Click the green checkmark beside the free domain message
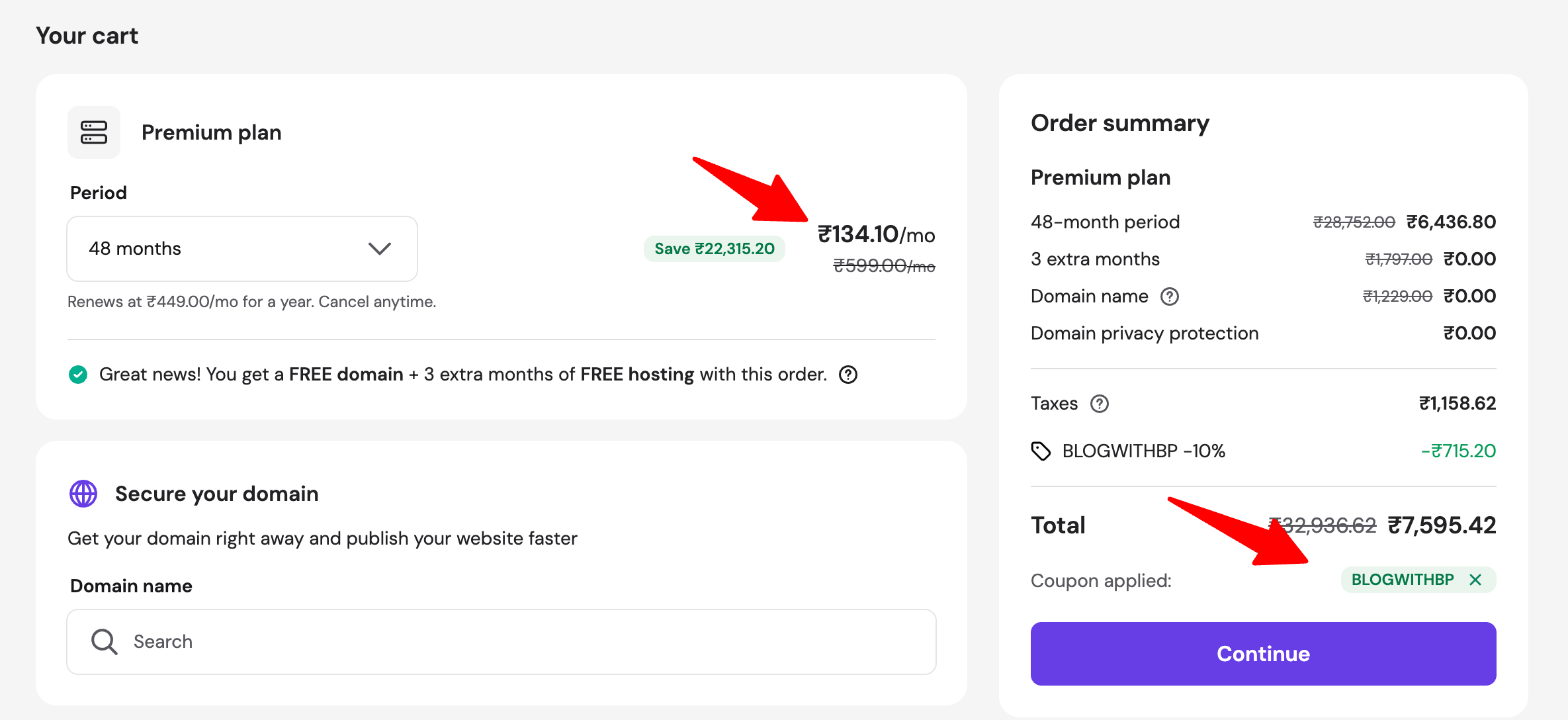 click(79, 374)
